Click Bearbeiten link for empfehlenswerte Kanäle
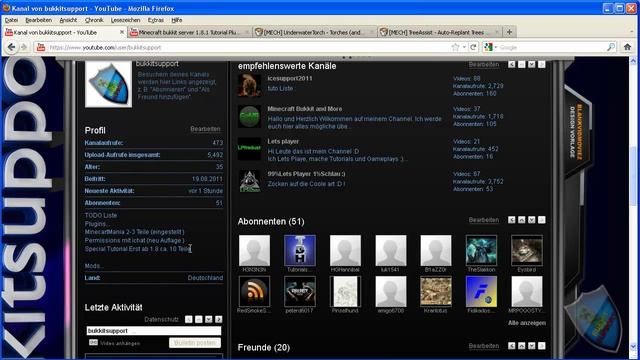This screenshot has height=360, width=640. tap(484, 64)
